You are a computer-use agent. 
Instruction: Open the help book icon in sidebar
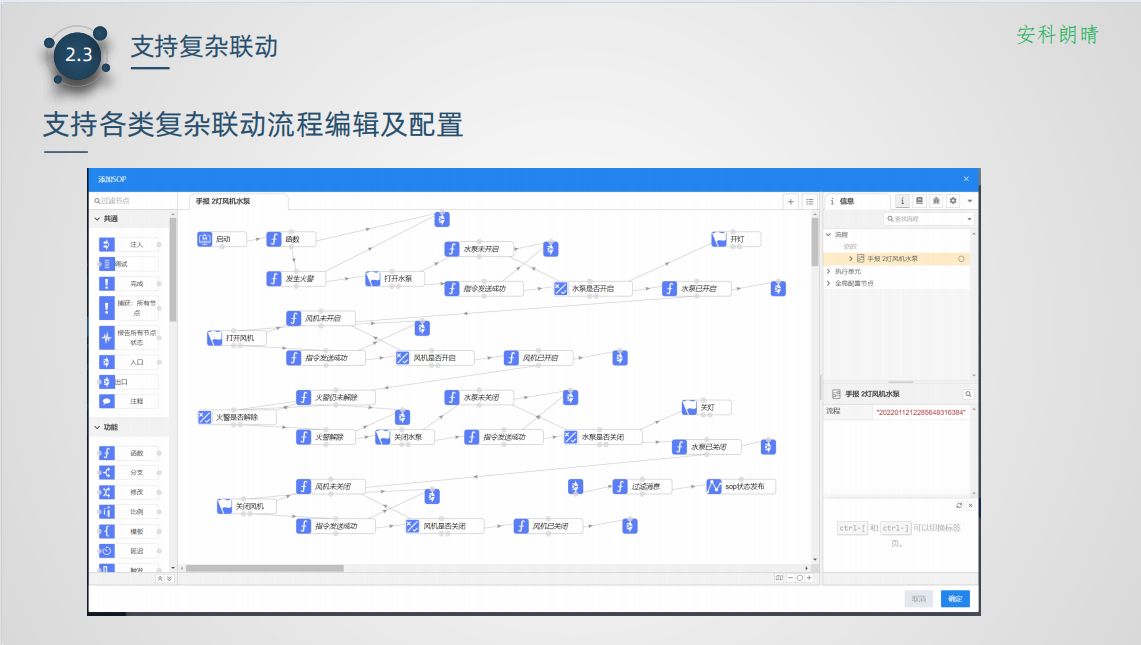tap(919, 201)
